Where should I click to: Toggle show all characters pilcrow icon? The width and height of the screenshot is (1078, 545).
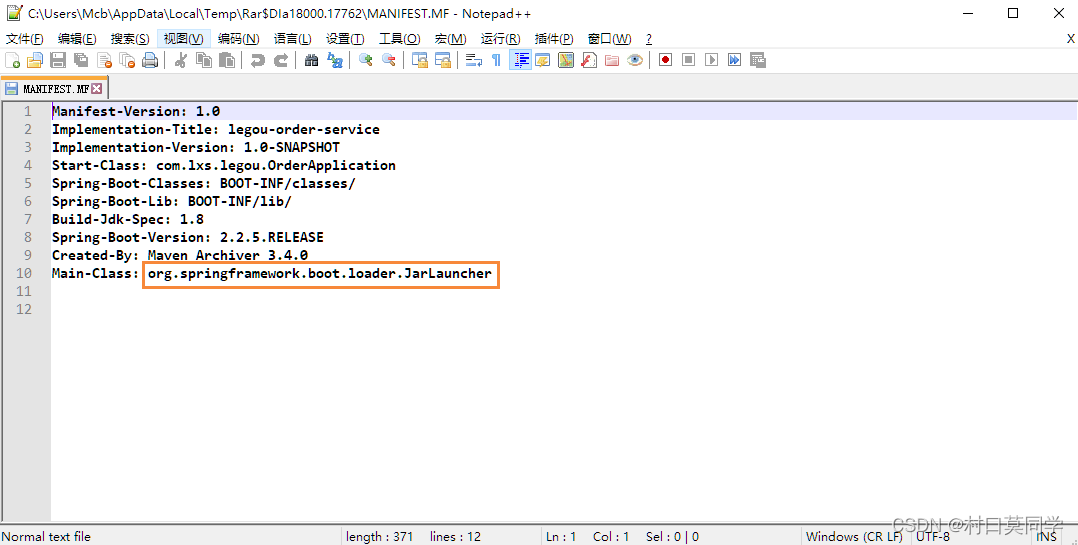pos(496,60)
